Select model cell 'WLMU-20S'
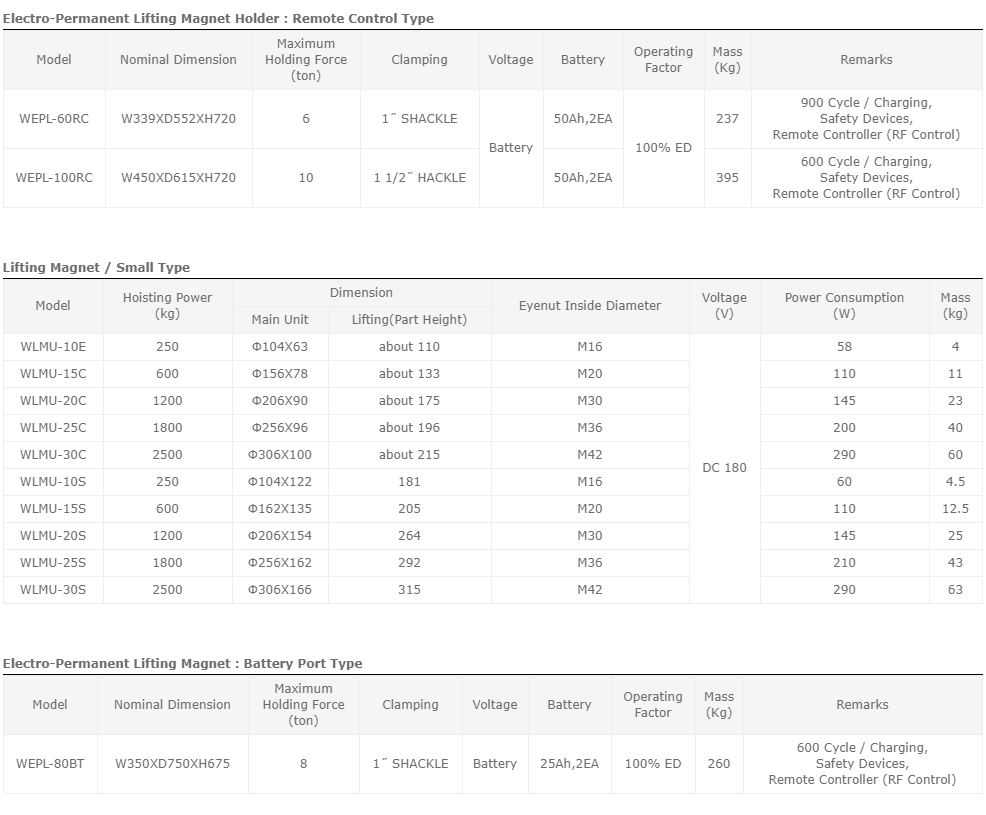Image resolution: width=986 pixels, height=815 pixels. coord(53,536)
